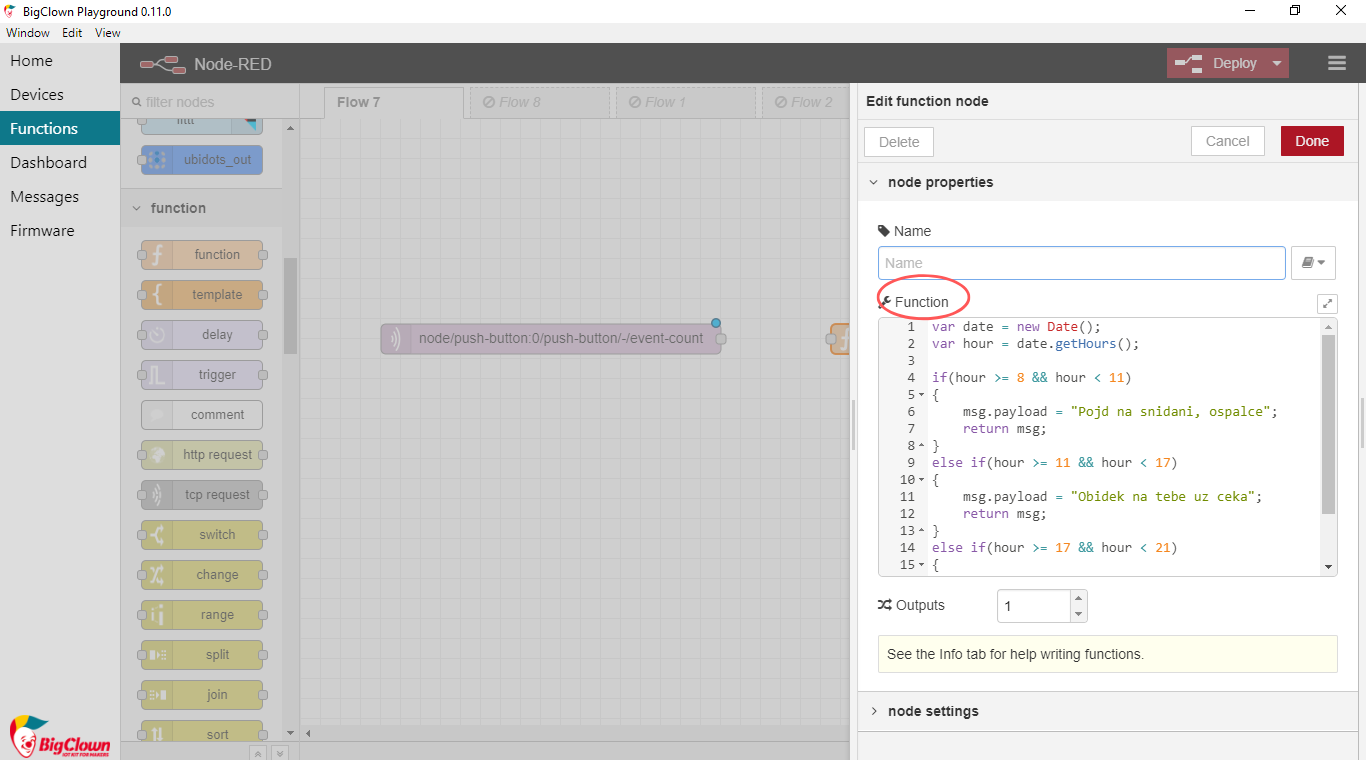The width and height of the screenshot is (1366, 760).
Task: Expand the code editor to full size
Action: coord(1327,303)
